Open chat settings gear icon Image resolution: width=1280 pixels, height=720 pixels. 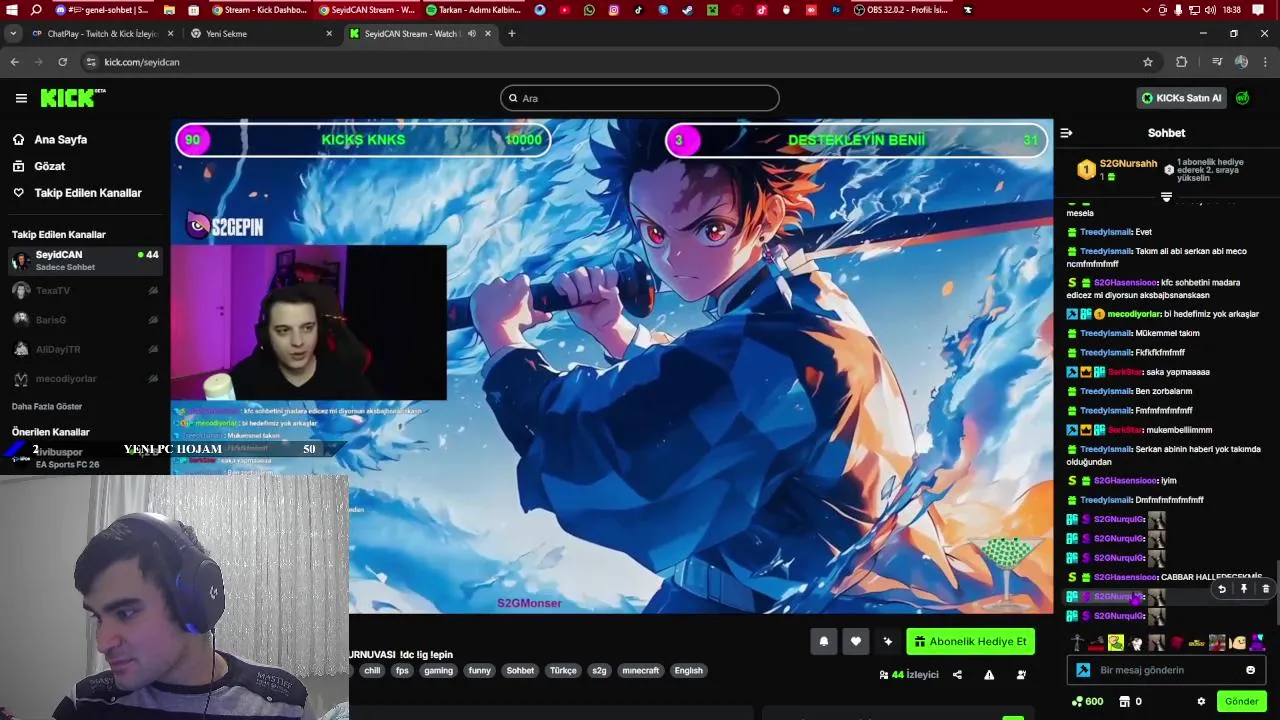coord(1201,702)
